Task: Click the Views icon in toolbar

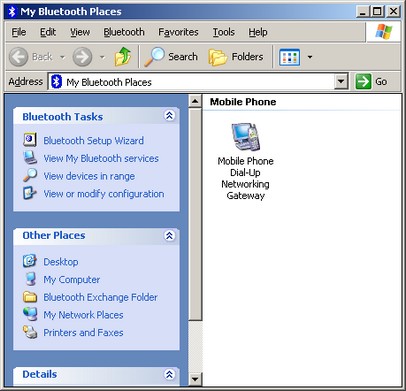Action: (x=289, y=57)
